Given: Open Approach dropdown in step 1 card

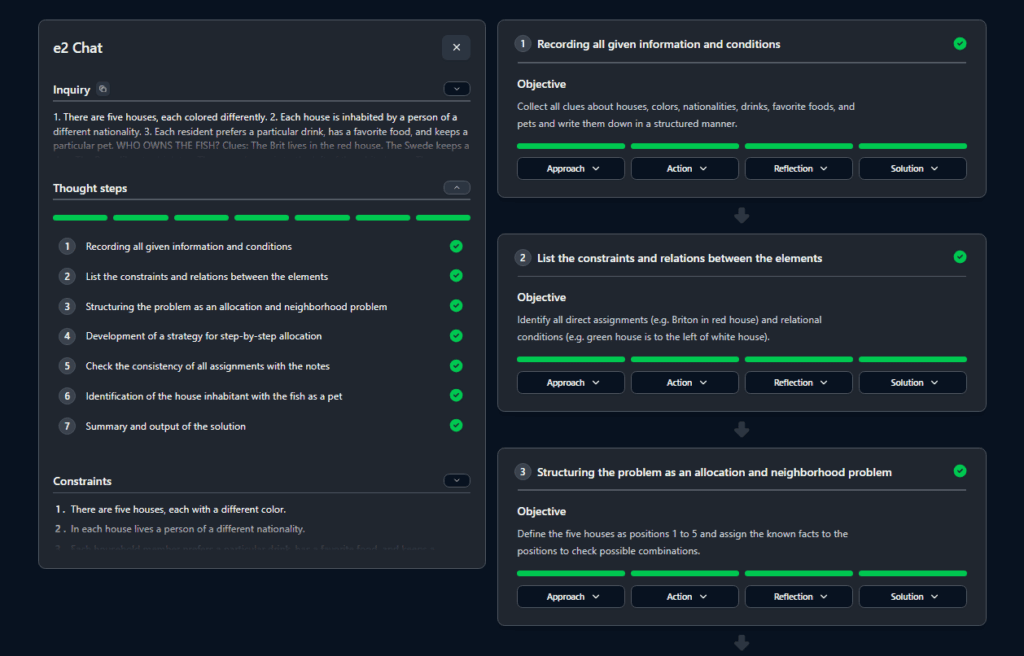Looking at the screenshot, I should (571, 169).
